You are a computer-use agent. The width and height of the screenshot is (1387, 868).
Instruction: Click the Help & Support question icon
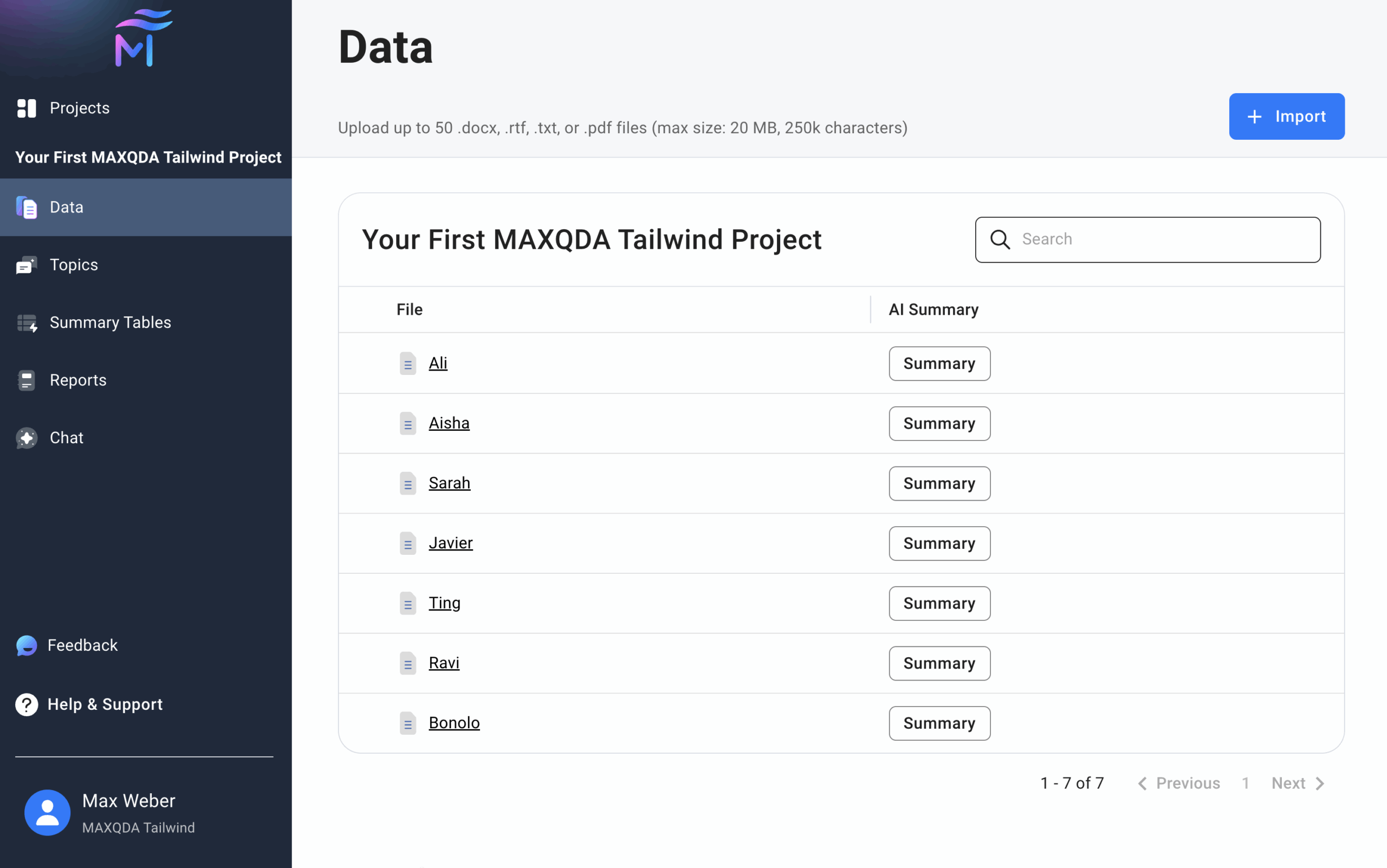27,704
